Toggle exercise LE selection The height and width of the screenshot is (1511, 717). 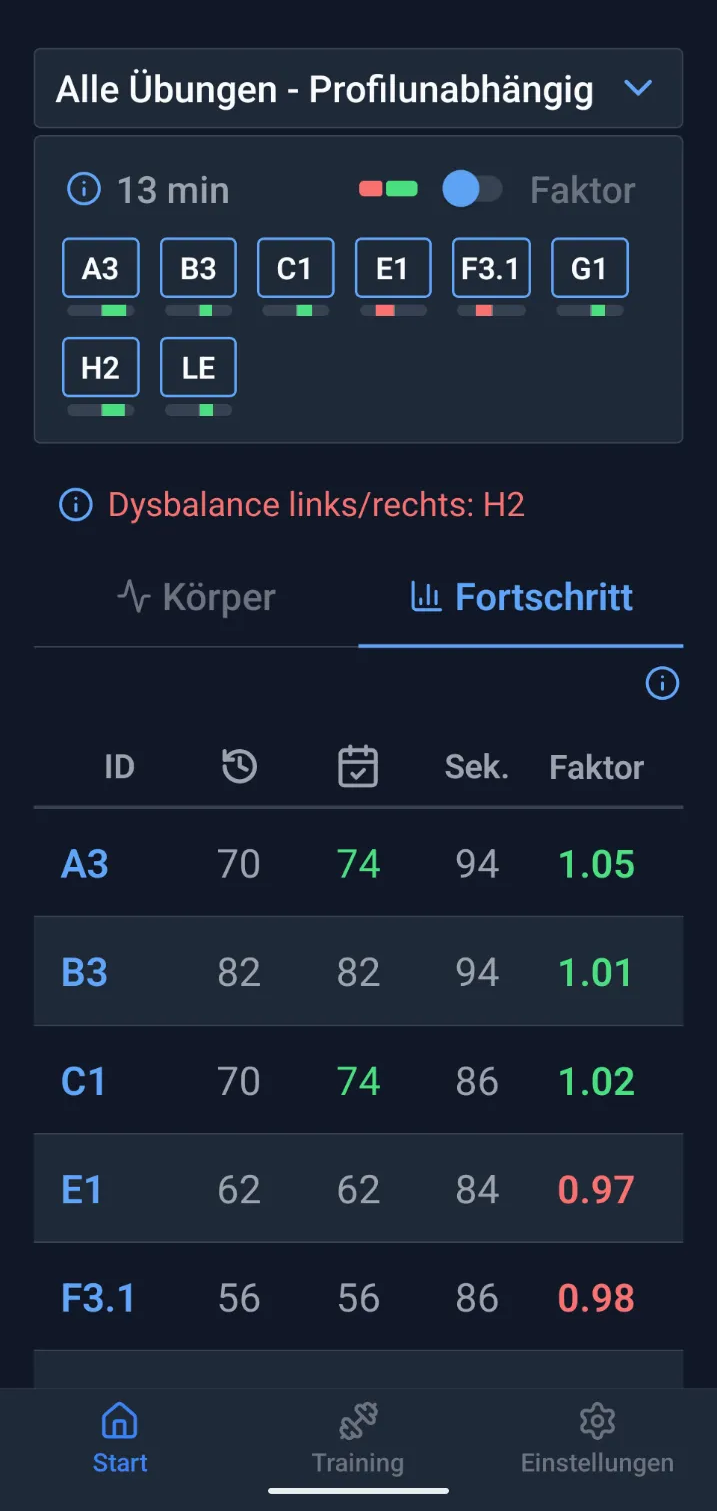point(197,367)
